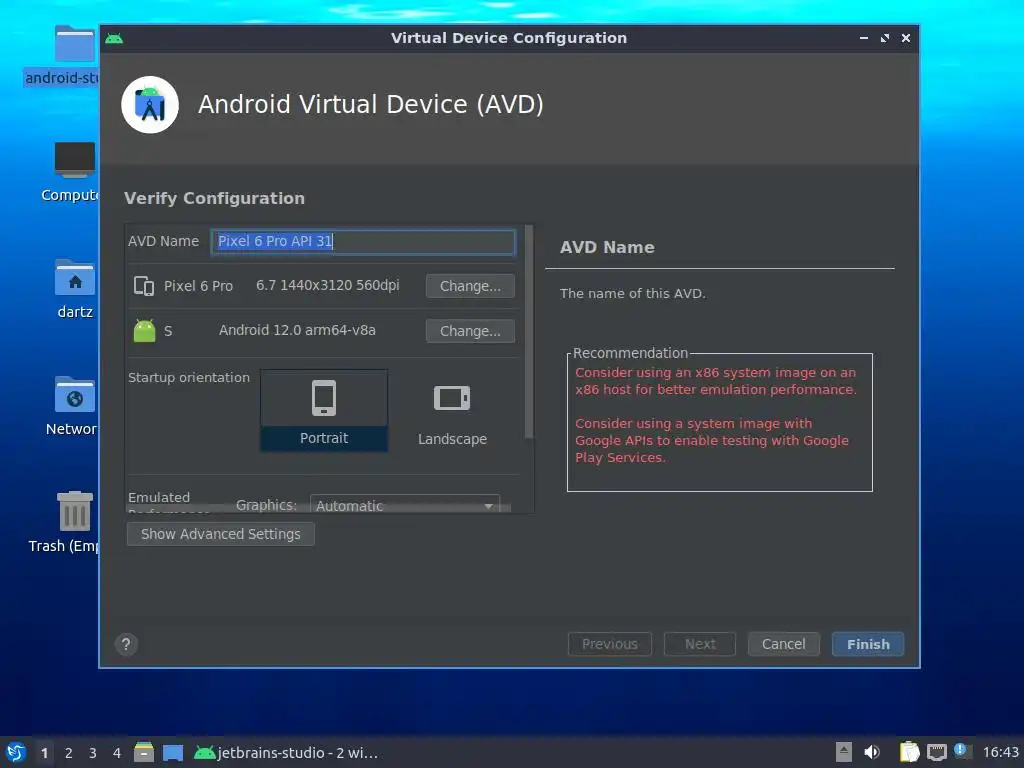
Task: Click the green Android S system image icon
Action: 144,330
